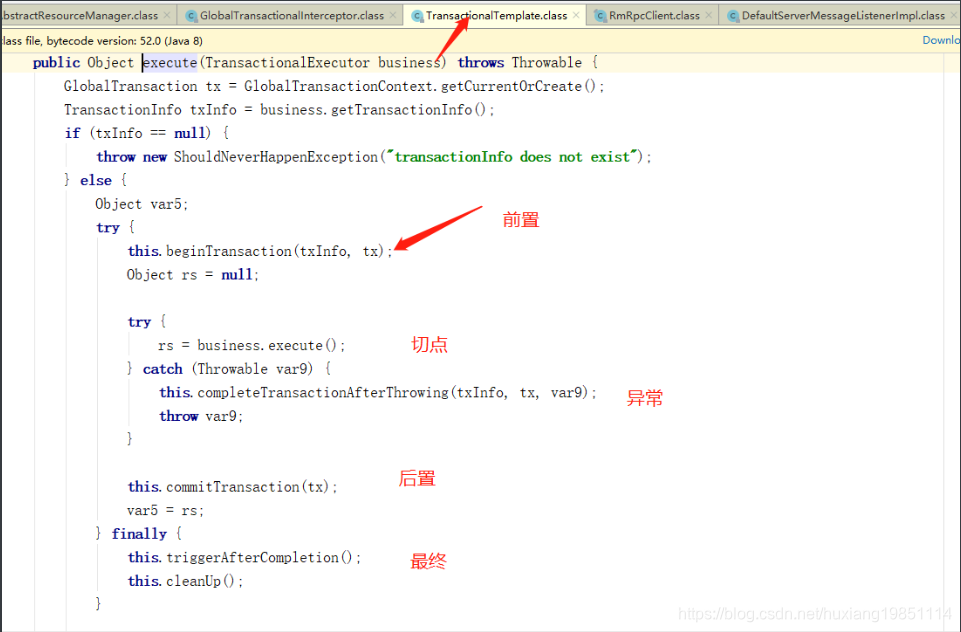
Task: Click the execute method name in the signature
Action: click(x=170, y=63)
